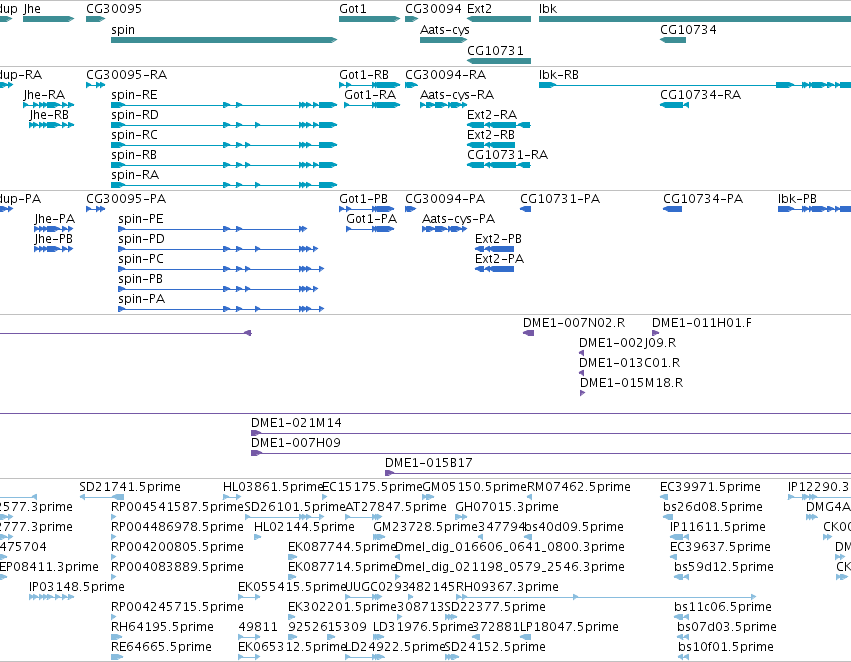Select transcript spin-RD

pos(224,125)
